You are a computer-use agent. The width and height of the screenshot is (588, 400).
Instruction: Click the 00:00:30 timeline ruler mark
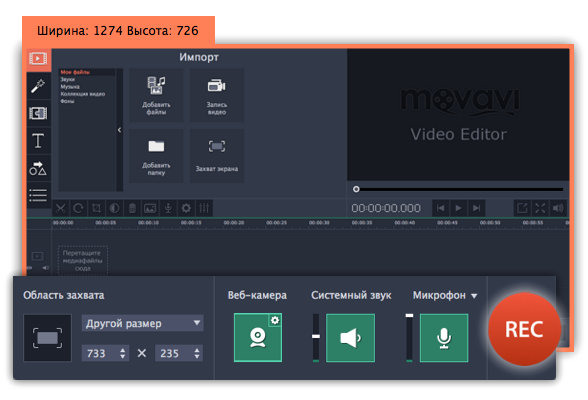[x=319, y=223]
